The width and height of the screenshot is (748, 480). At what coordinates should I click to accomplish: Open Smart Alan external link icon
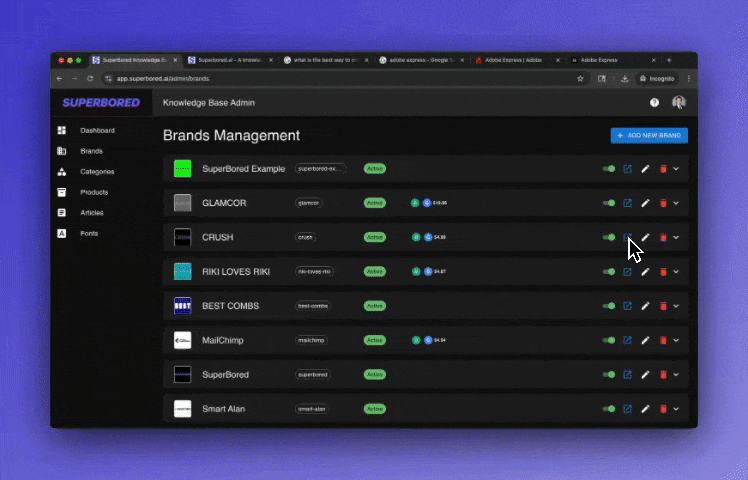(627, 409)
